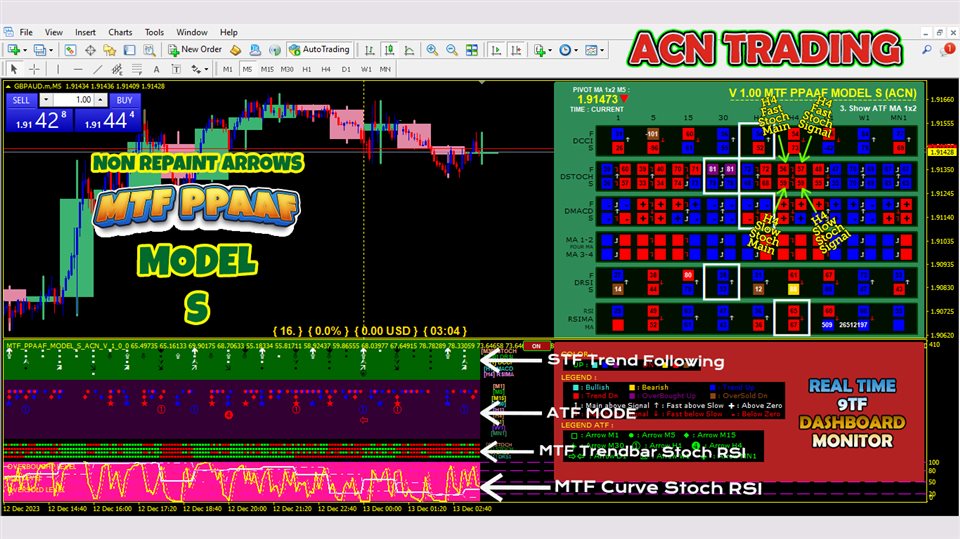Screen dimensions: 960x539
Task: Open the new chart dropdown arrow
Action: click(25, 49)
